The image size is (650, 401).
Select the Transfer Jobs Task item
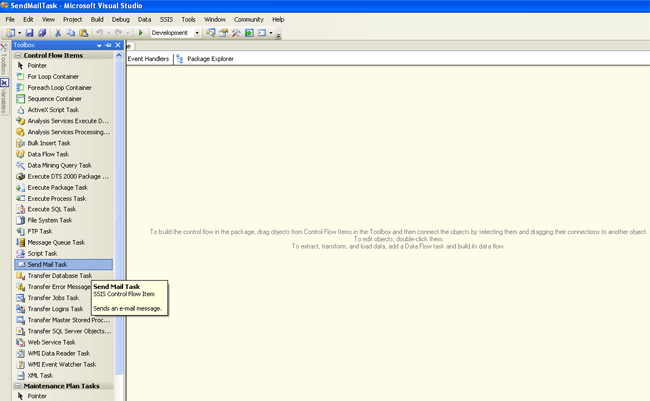pos(53,298)
